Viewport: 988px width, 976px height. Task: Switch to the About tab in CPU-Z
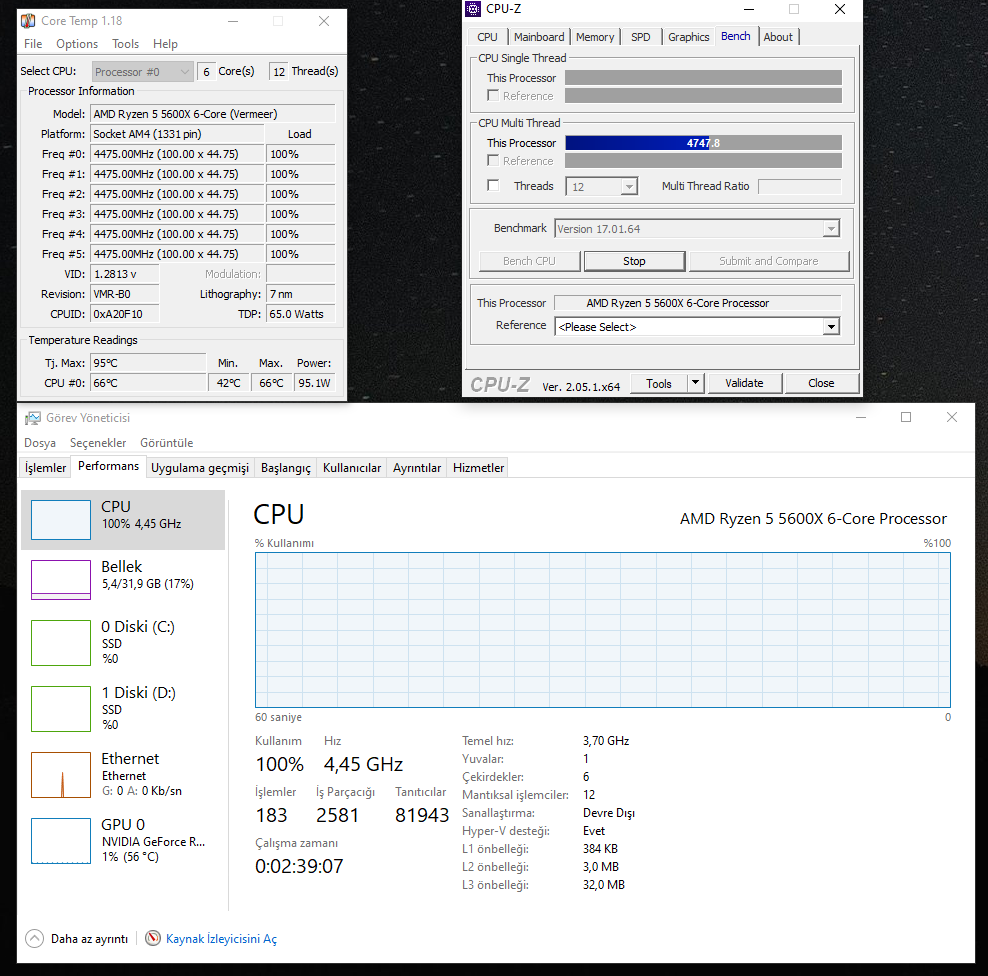tap(778, 37)
